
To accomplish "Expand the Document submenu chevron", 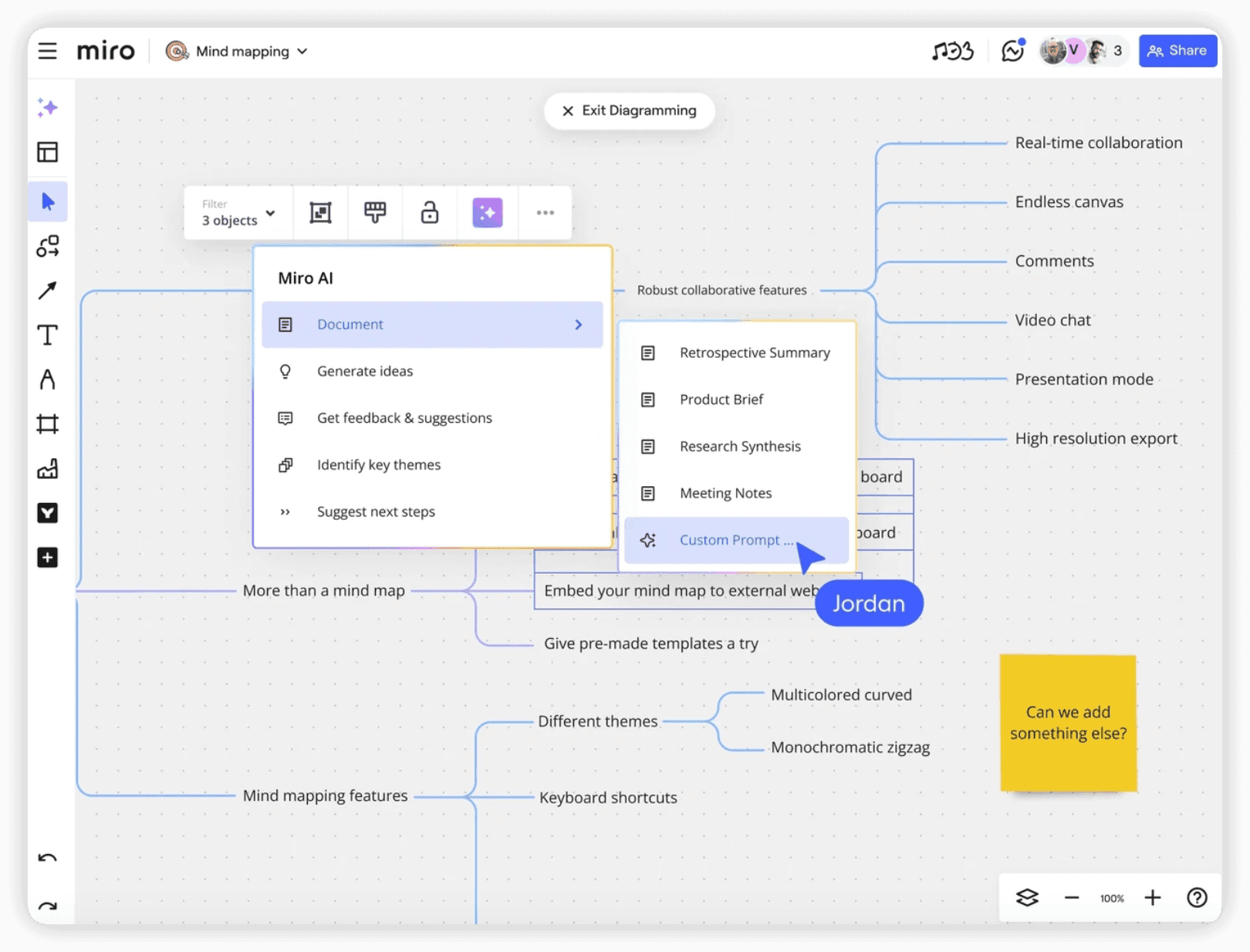I will tap(579, 325).
